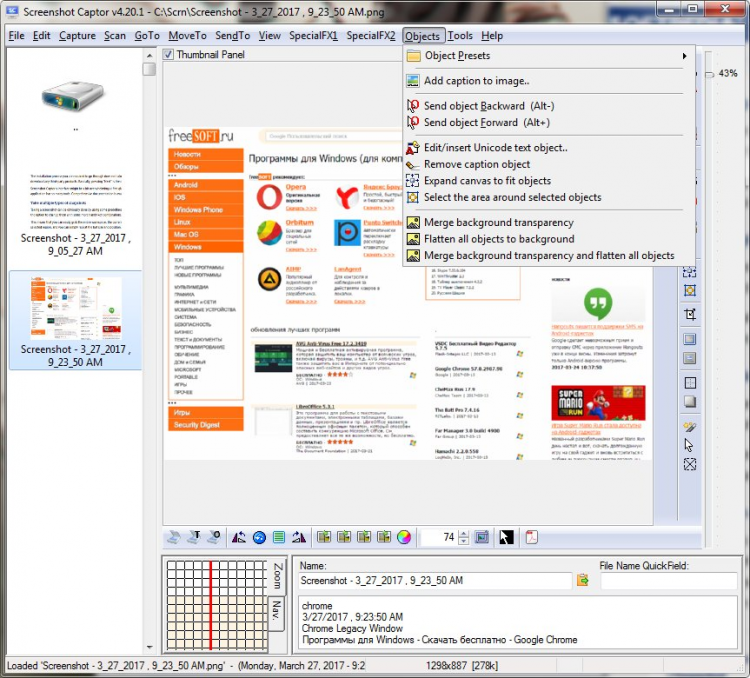
Task: Click the square with dotted divider icon
Action: [x=689, y=383]
